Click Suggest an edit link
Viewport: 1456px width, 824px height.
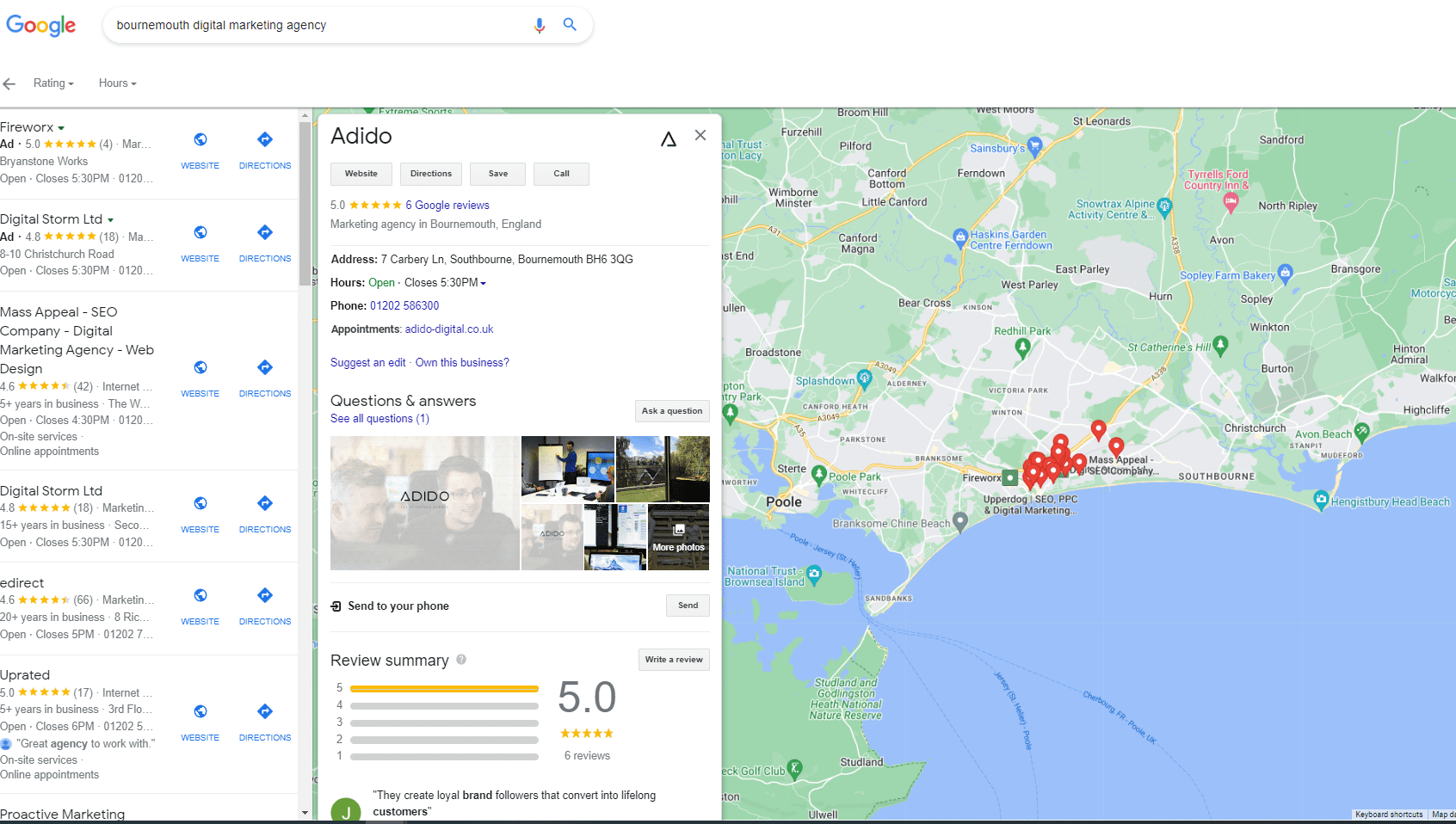click(x=367, y=363)
